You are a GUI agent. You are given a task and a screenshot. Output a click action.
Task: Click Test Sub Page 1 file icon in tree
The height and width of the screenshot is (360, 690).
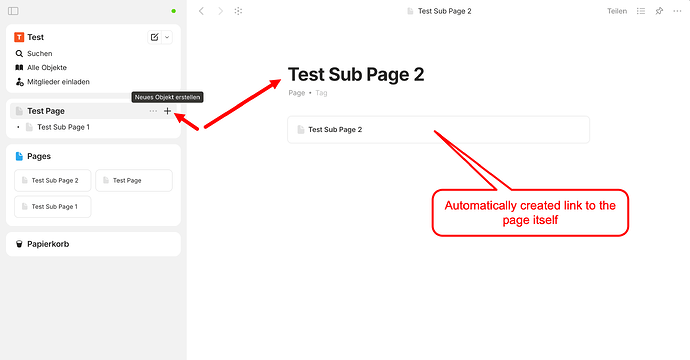[29, 127]
